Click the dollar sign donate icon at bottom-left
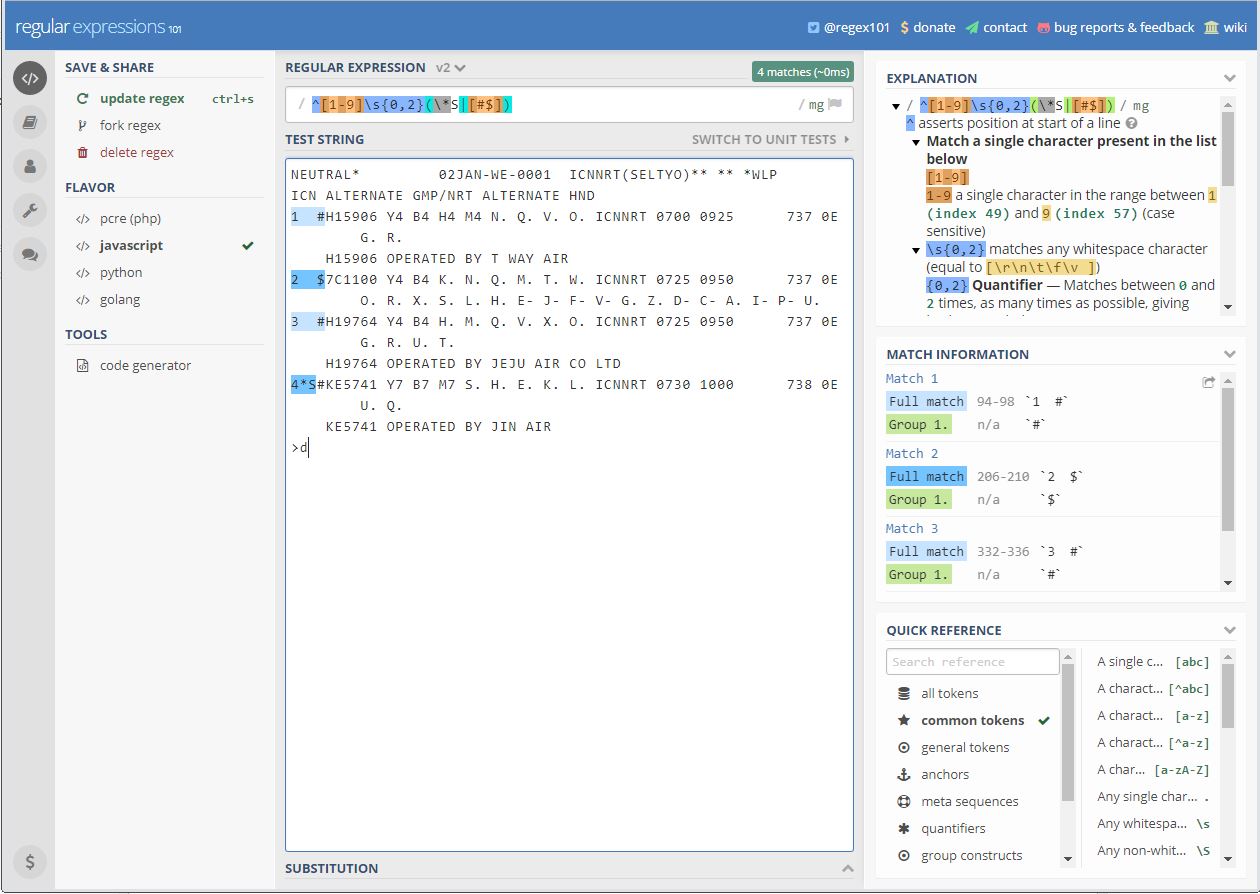Viewport: 1260px width, 894px height. click(30, 861)
